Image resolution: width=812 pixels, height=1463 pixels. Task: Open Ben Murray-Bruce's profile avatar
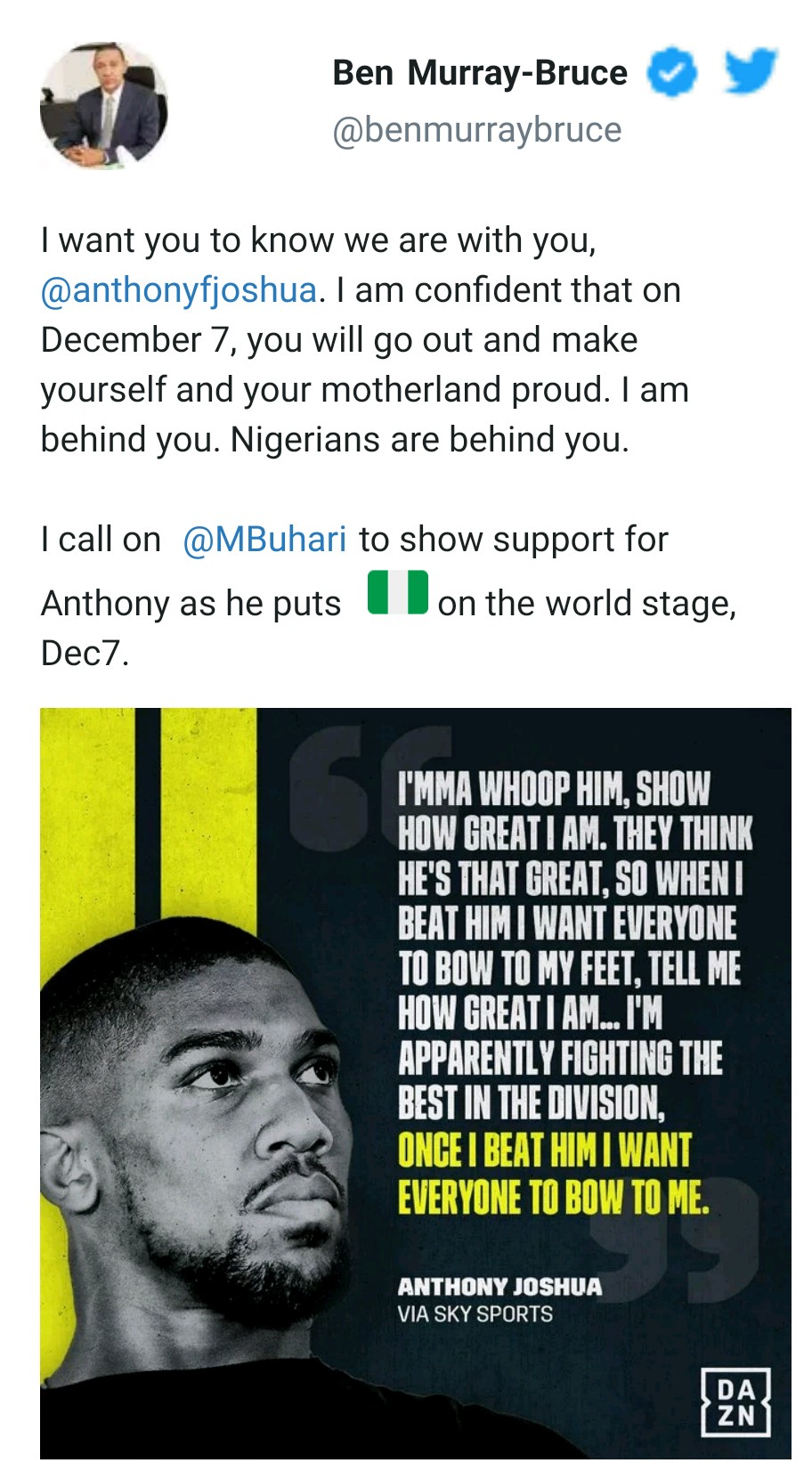pos(103,105)
